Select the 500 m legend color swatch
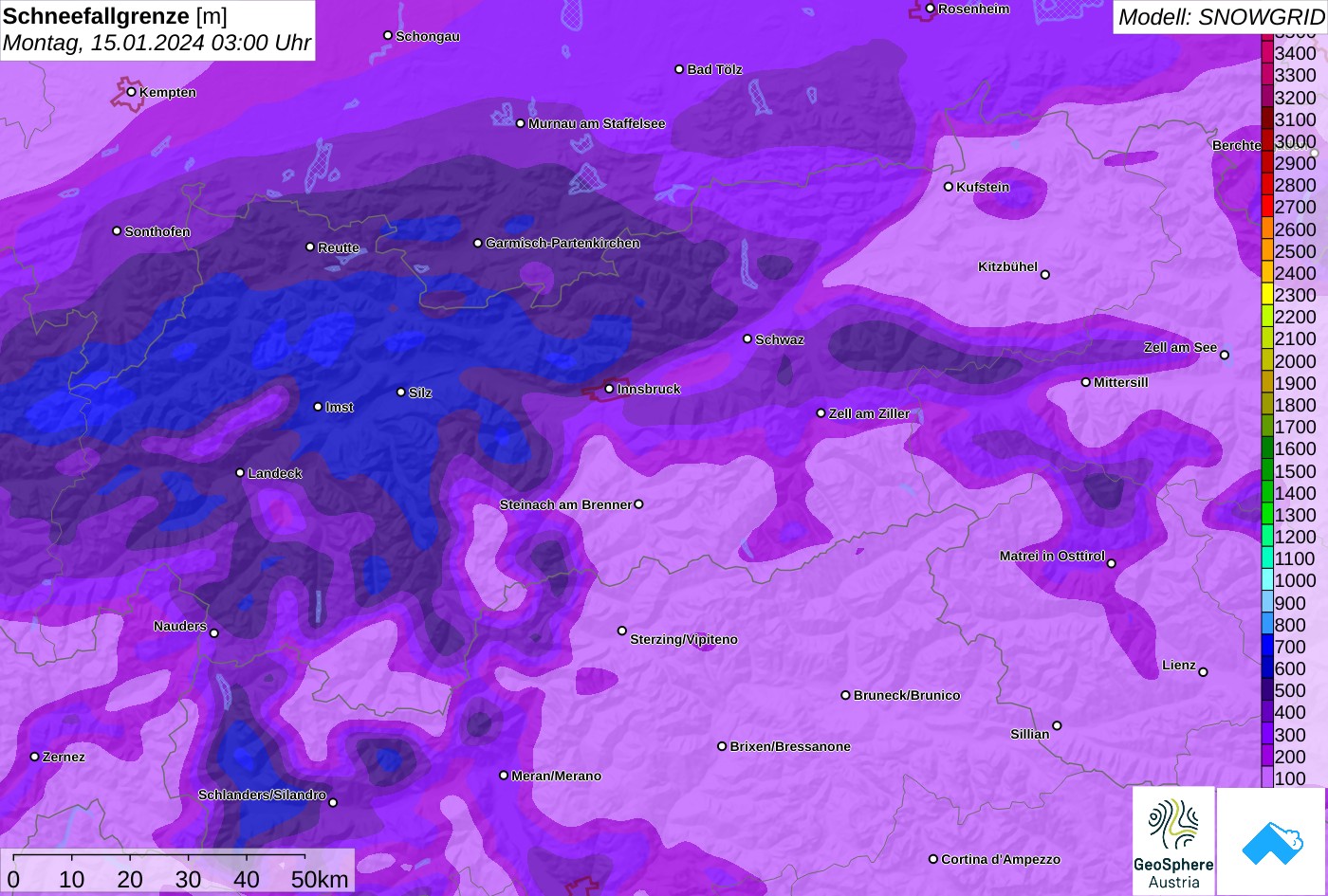Viewport: 1328px width, 896px height. click(x=1267, y=690)
